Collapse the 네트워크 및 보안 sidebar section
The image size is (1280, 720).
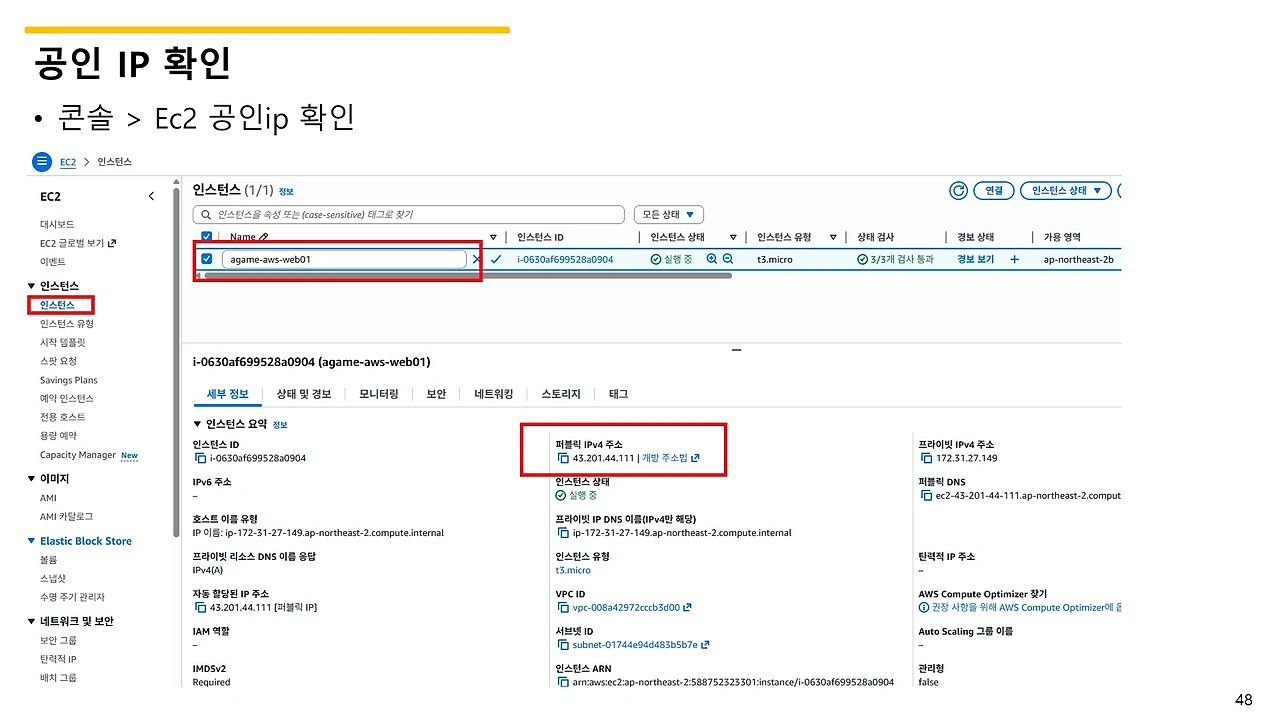point(31,621)
